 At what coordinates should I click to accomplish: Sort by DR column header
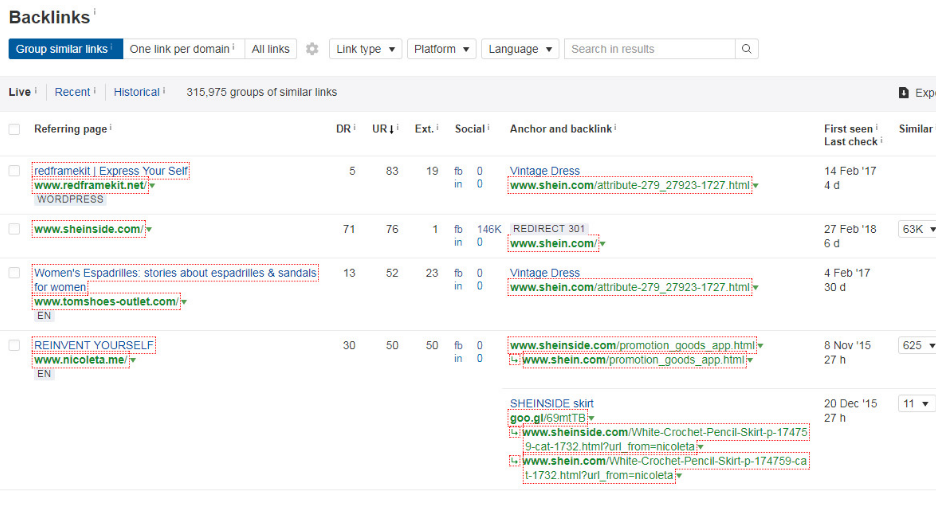[343, 129]
